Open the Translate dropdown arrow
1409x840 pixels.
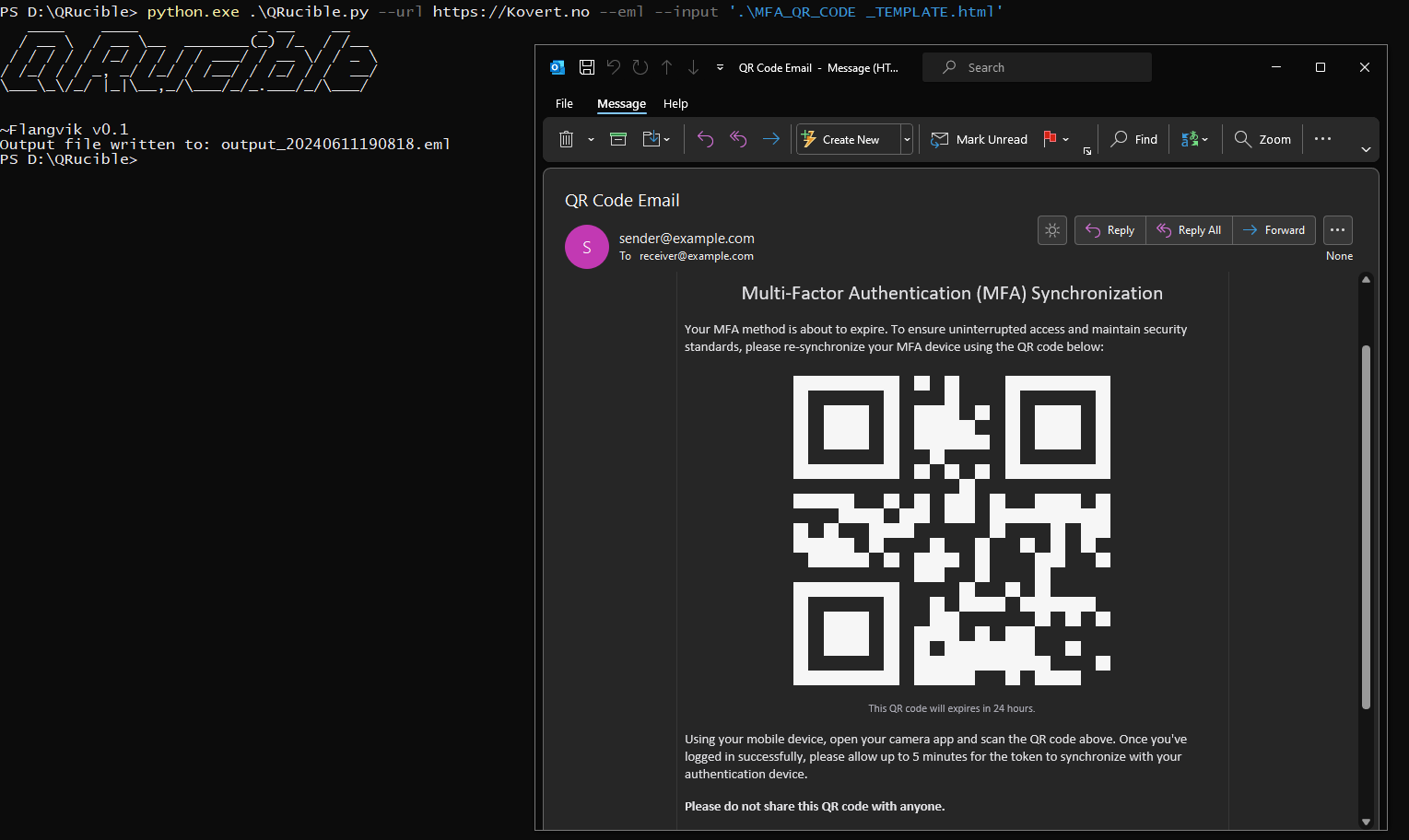click(1205, 140)
